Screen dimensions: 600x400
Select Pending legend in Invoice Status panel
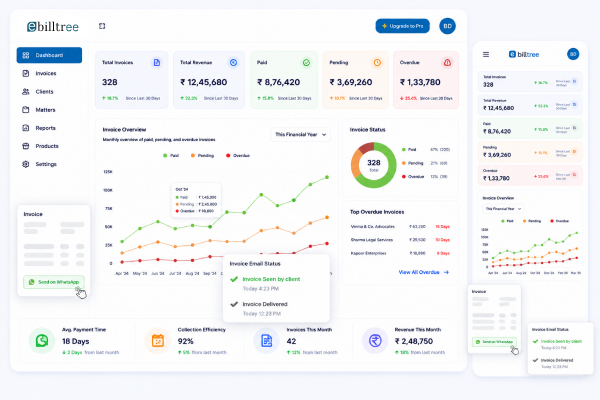pos(425,163)
